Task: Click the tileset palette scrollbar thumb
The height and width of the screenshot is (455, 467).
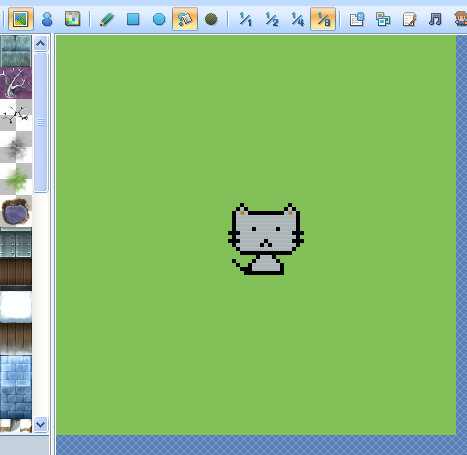Action: [x=41, y=122]
